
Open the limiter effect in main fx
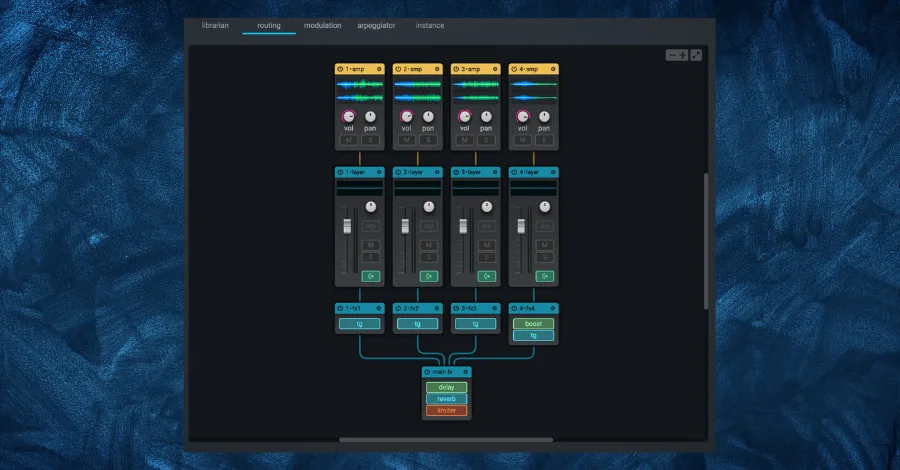tap(447, 411)
